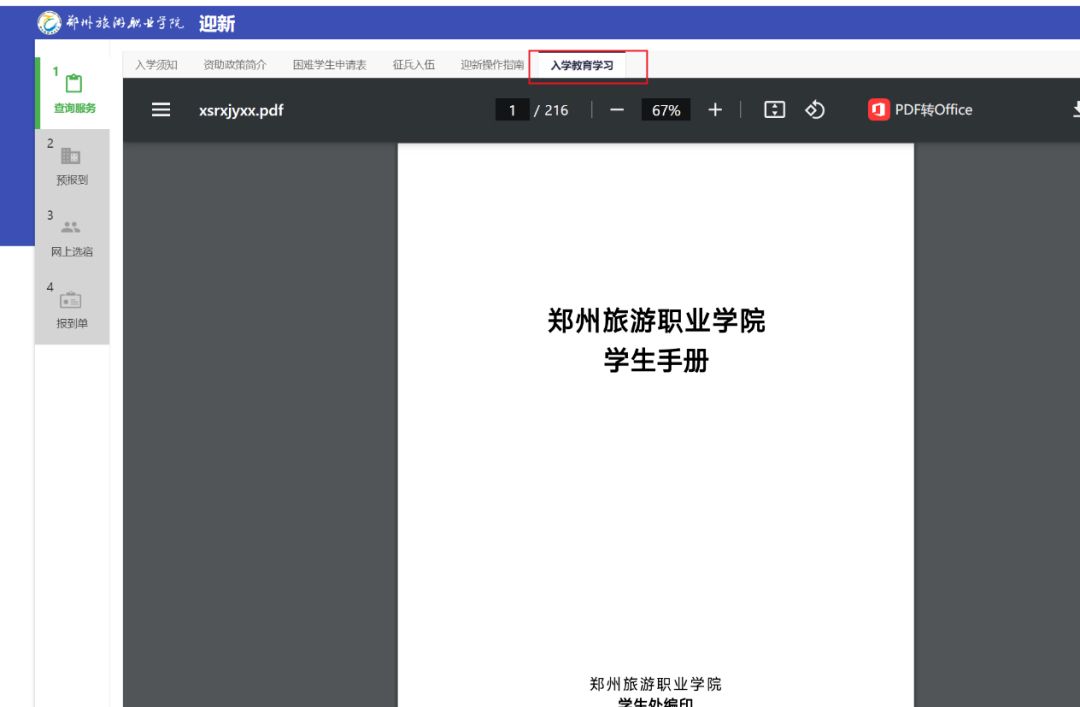
Task: Switch to the 入学须知 tab
Action: (x=156, y=65)
